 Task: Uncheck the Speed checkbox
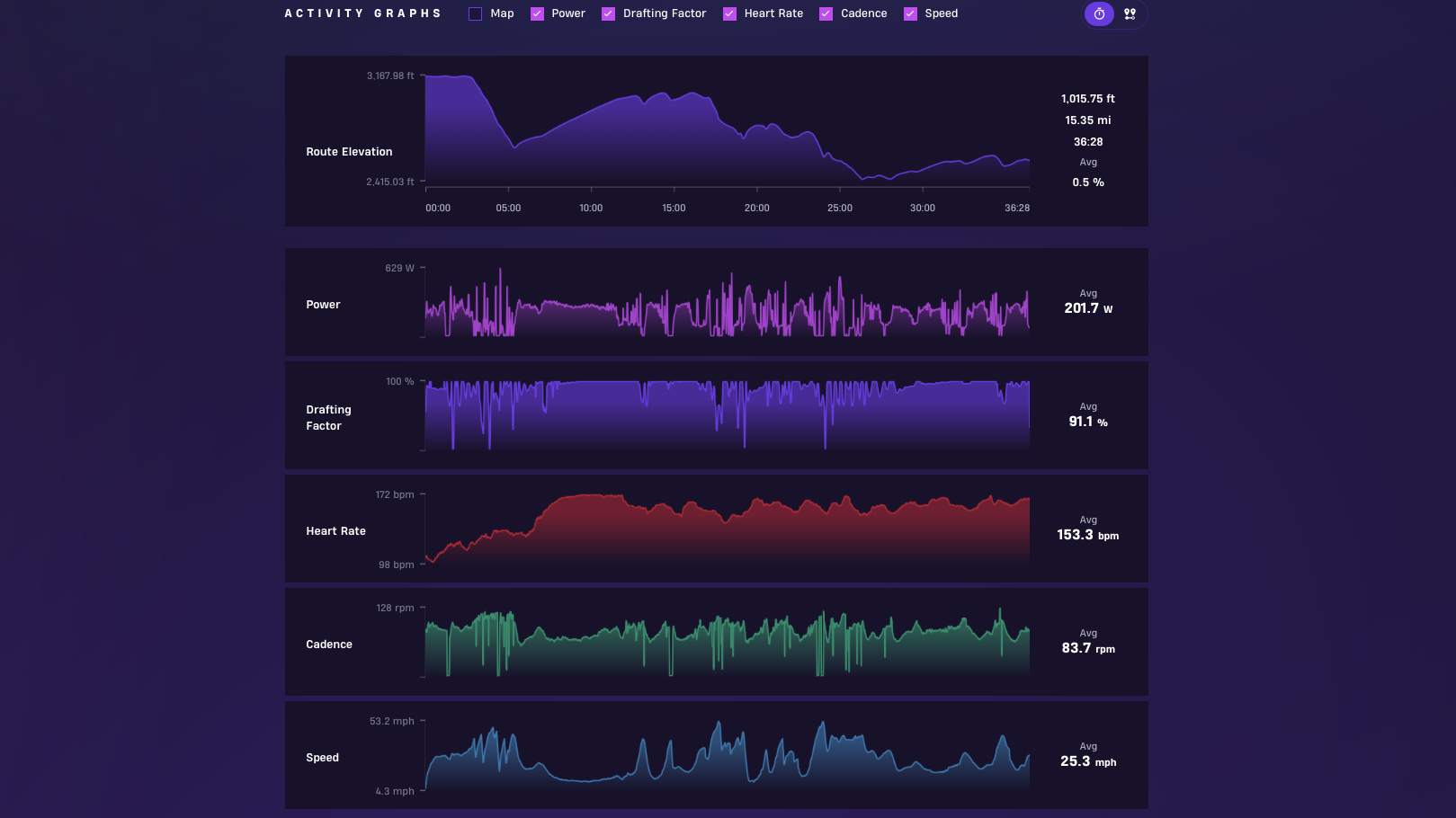tap(910, 13)
